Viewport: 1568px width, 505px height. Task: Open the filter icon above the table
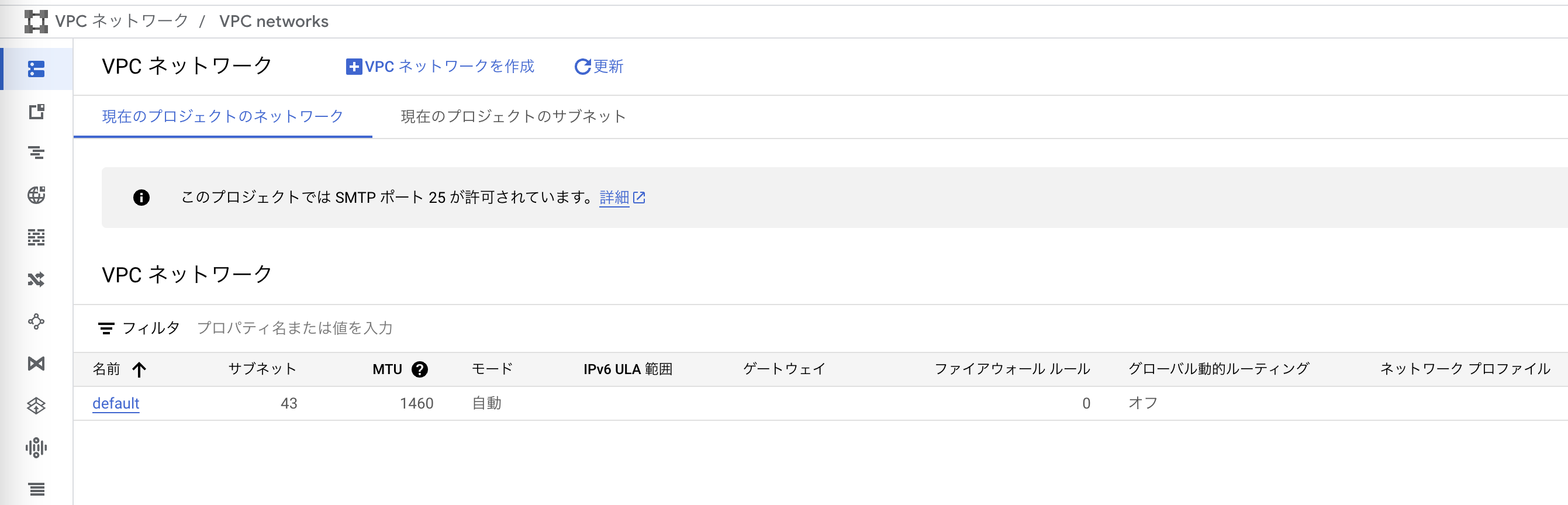(x=107, y=328)
